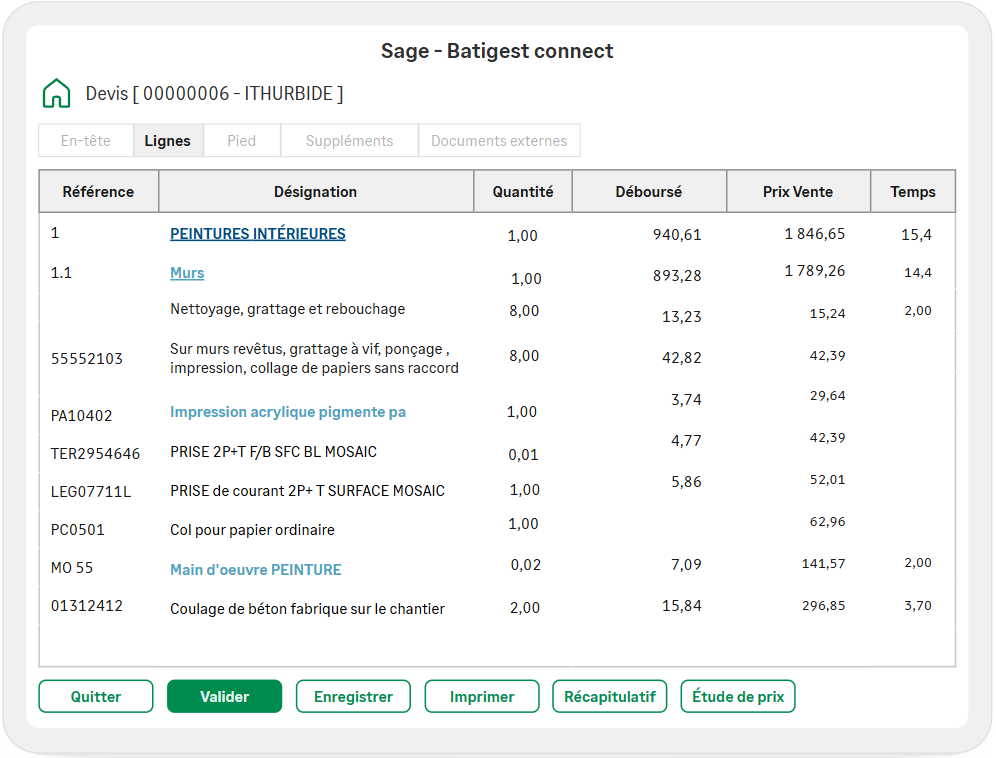The image size is (996, 758).
Task: Print the quote using Imprimer
Action: coord(482,697)
